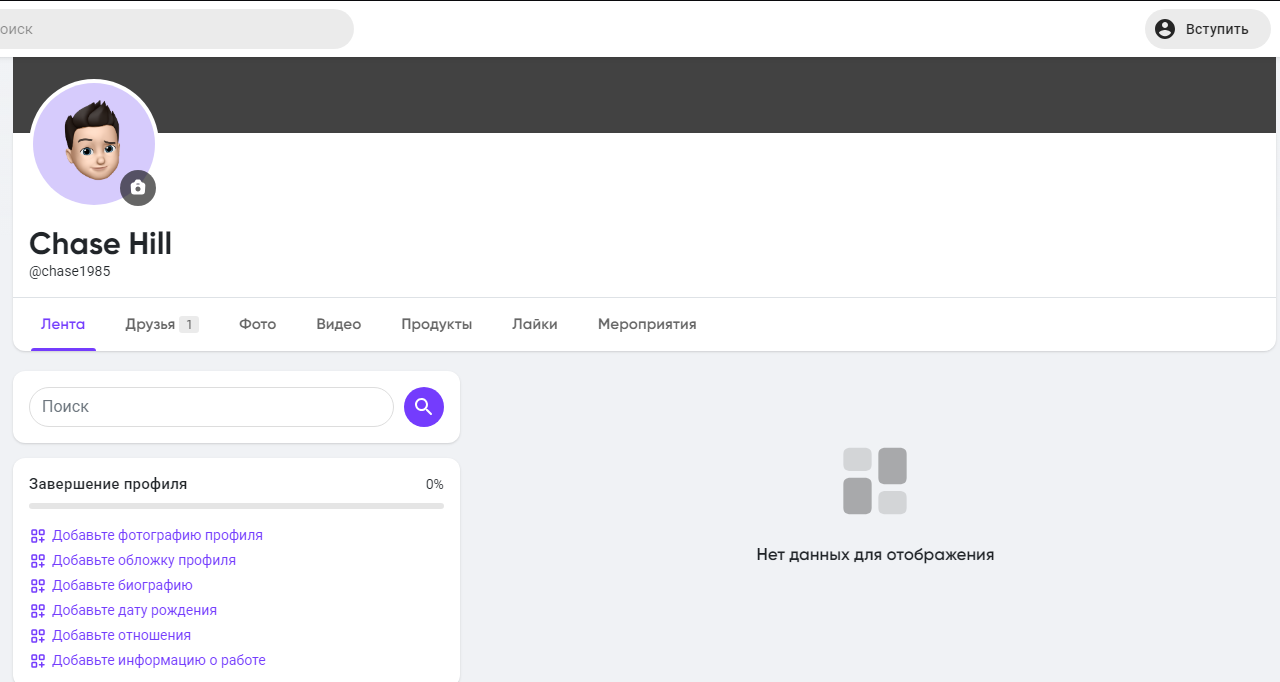The width and height of the screenshot is (1280, 682).
Task: Focus the Поиск field in the profile panel
Action: pyautogui.click(x=211, y=407)
